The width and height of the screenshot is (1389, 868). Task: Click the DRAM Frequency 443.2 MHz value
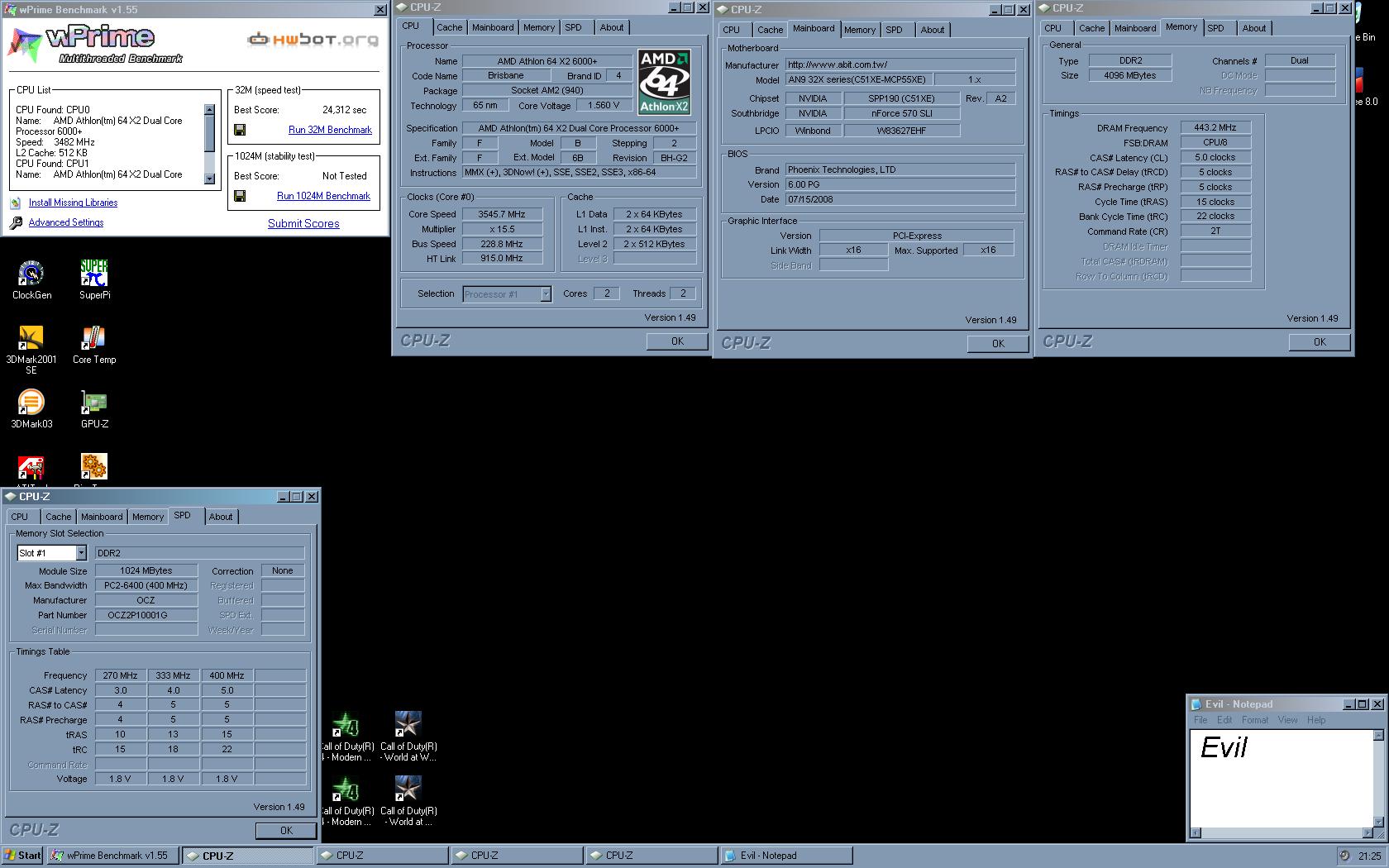click(1215, 128)
